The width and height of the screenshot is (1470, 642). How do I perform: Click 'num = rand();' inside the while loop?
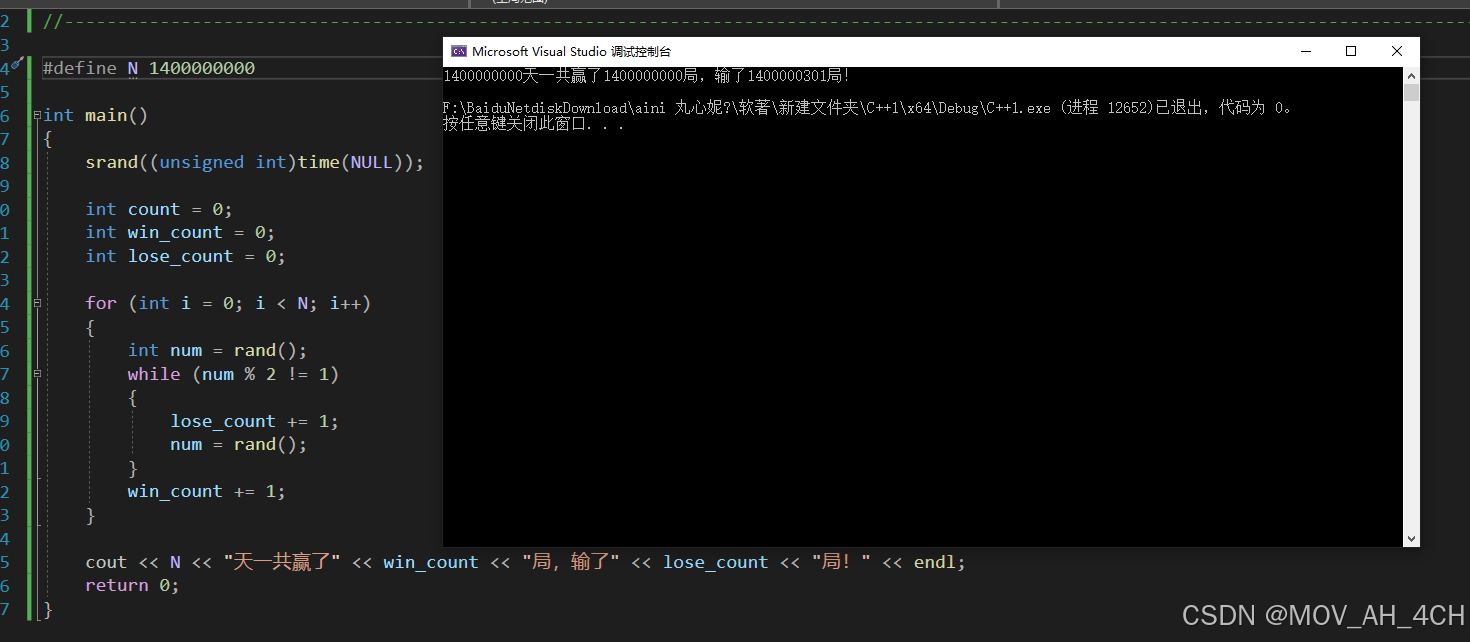point(239,444)
